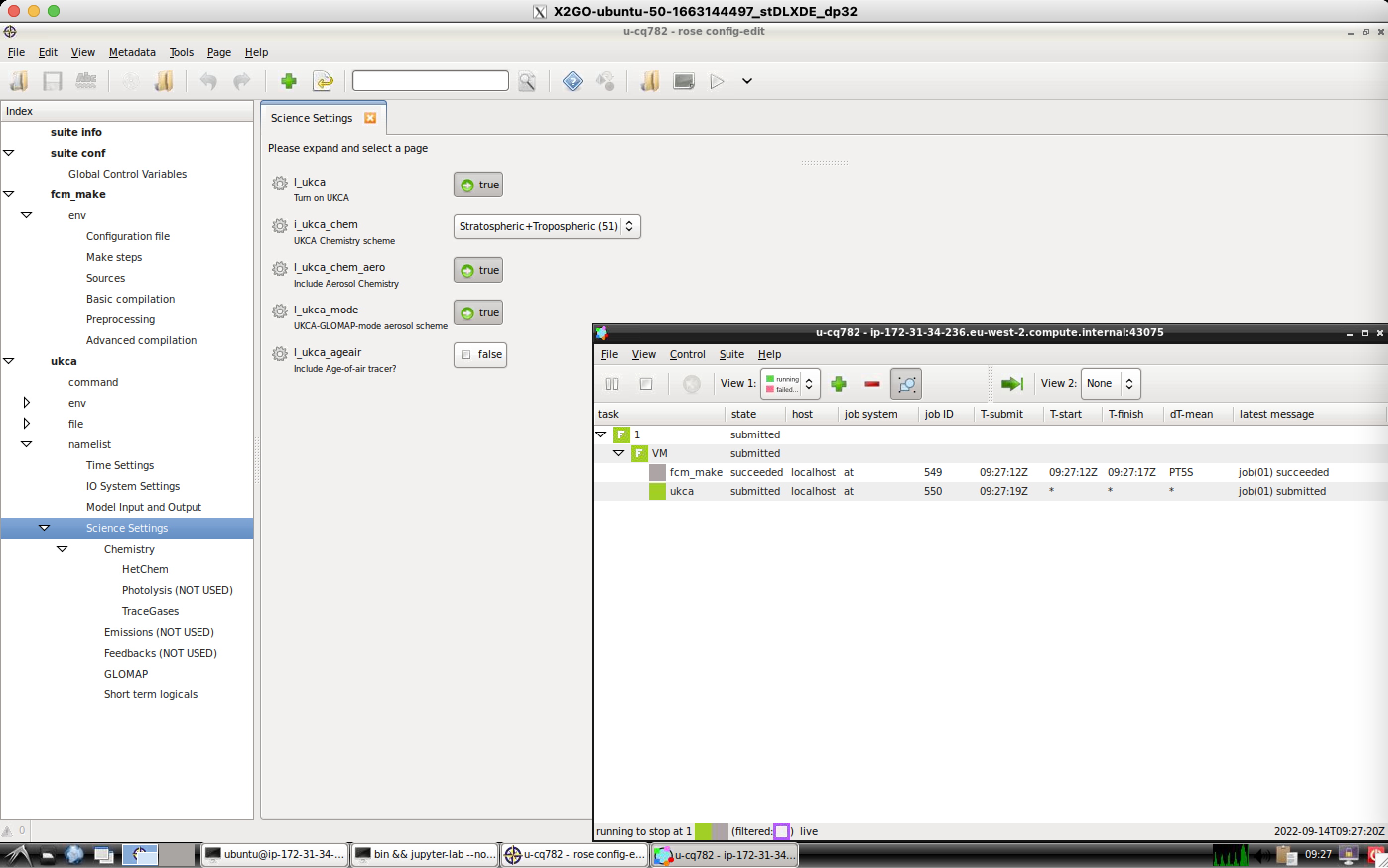Toggle l_ukca true button

pos(478,185)
